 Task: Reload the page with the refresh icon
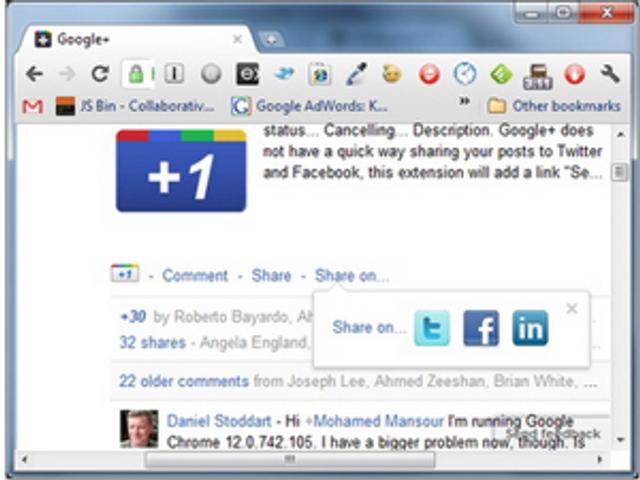100,74
